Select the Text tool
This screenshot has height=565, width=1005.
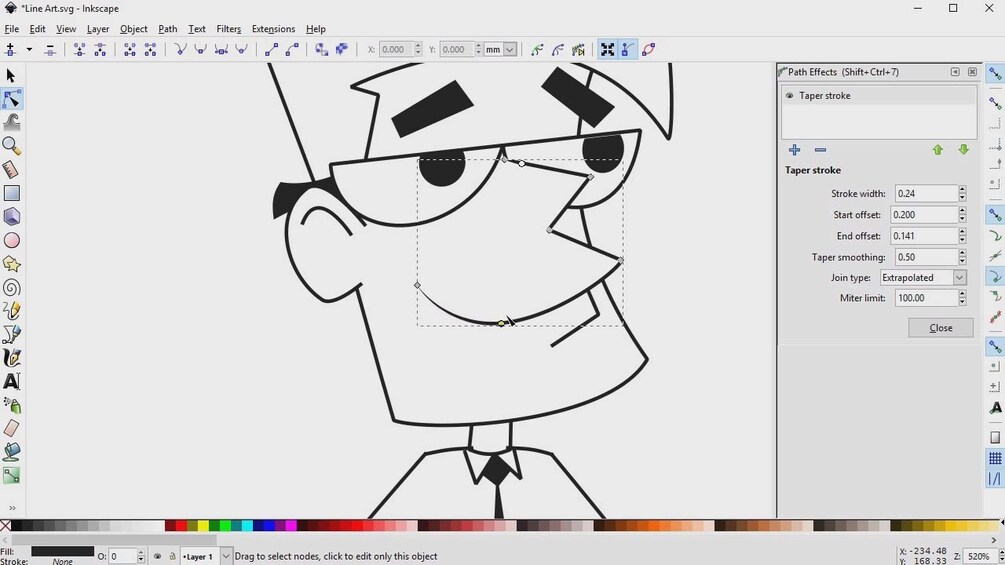(x=12, y=381)
